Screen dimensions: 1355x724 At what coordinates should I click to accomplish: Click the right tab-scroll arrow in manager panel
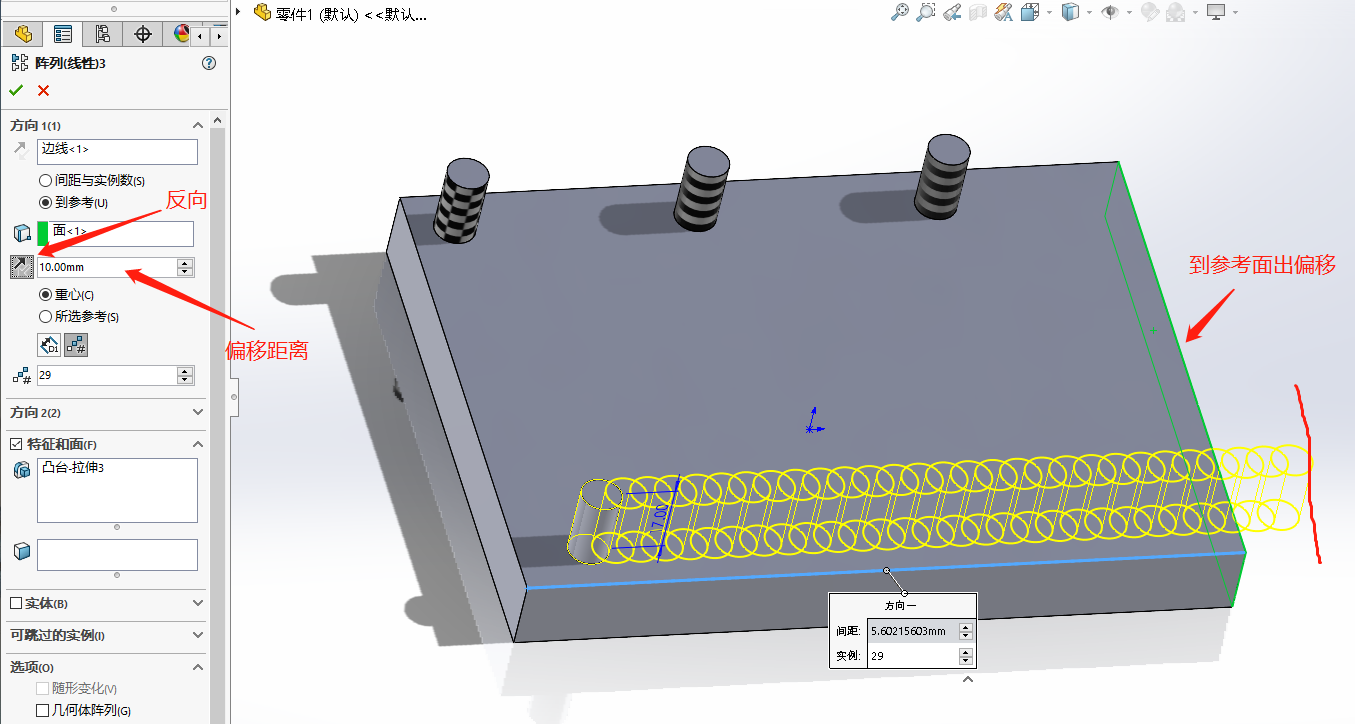[218, 35]
